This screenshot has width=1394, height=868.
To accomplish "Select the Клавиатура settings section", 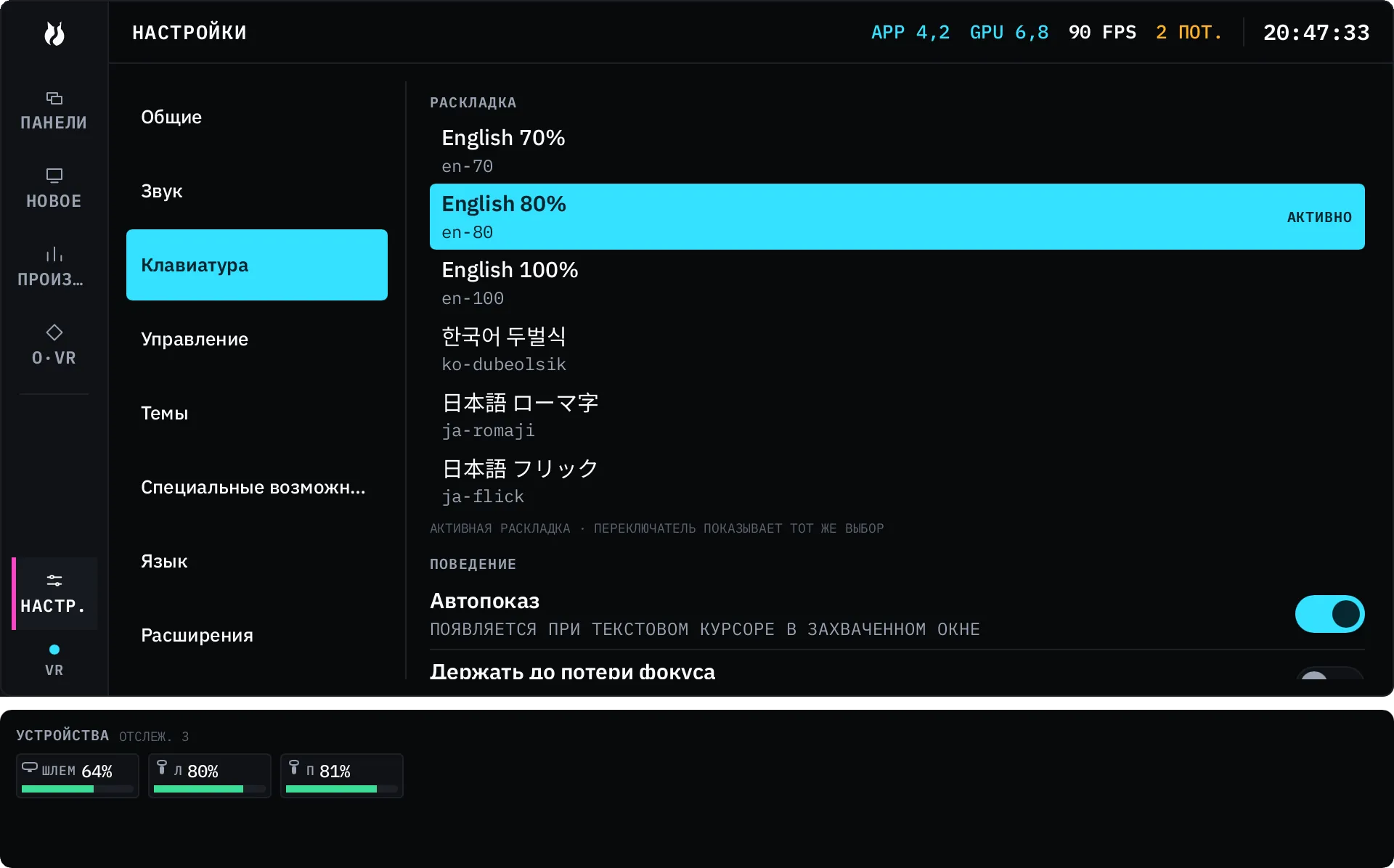I will tap(257, 265).
